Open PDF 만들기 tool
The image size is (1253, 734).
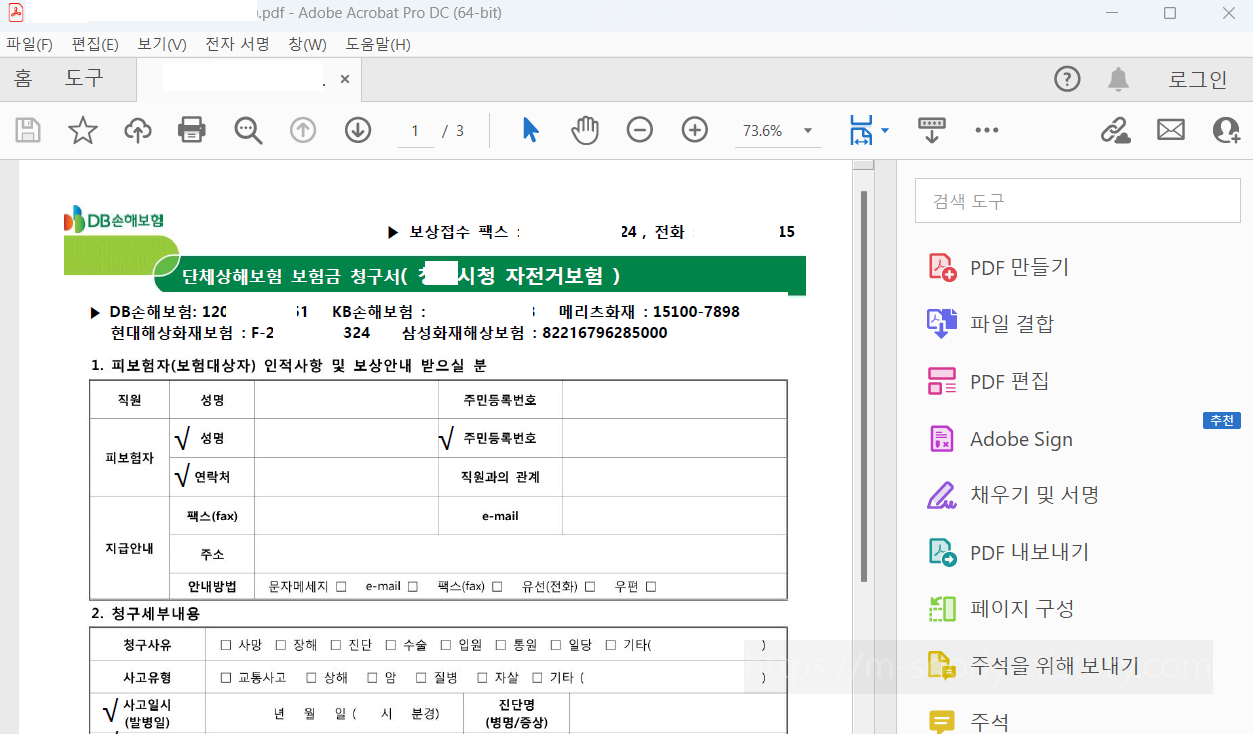tap(1000, 267)
